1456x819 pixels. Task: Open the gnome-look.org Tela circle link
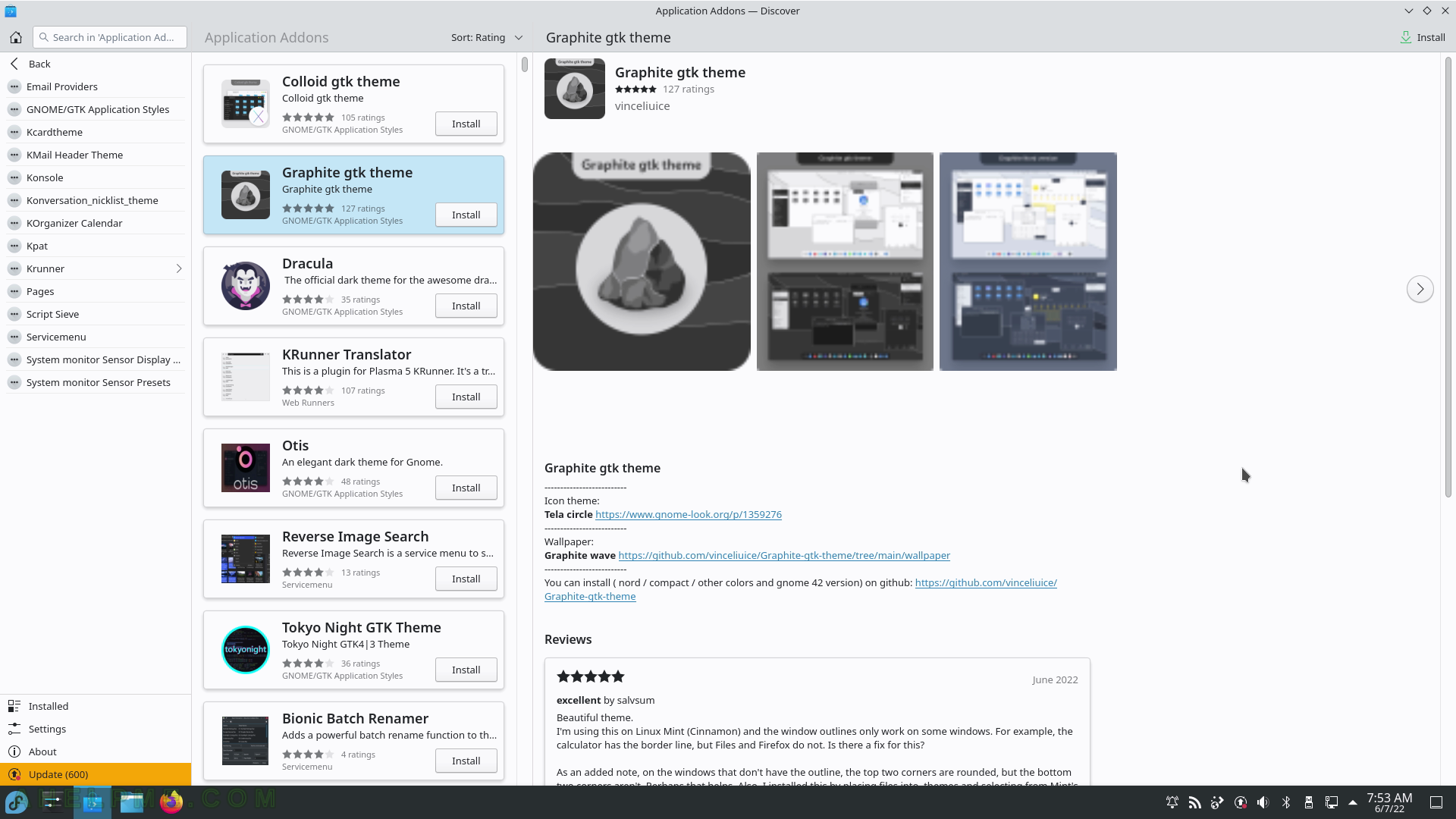tap(688, 514)
